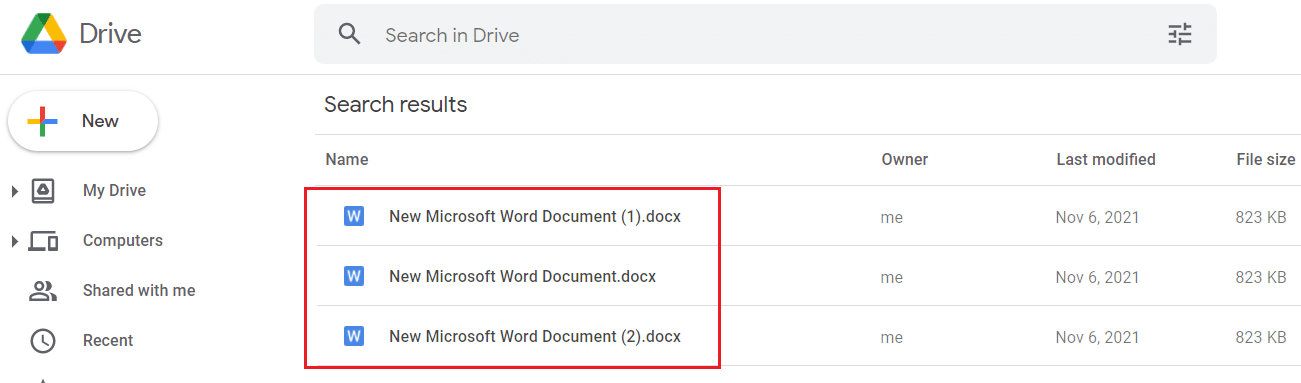Image resolution: width=1301 pixels, height=383 pixels.
Task: Click the Computers icon in sidebar
Action: coord(43,241)
